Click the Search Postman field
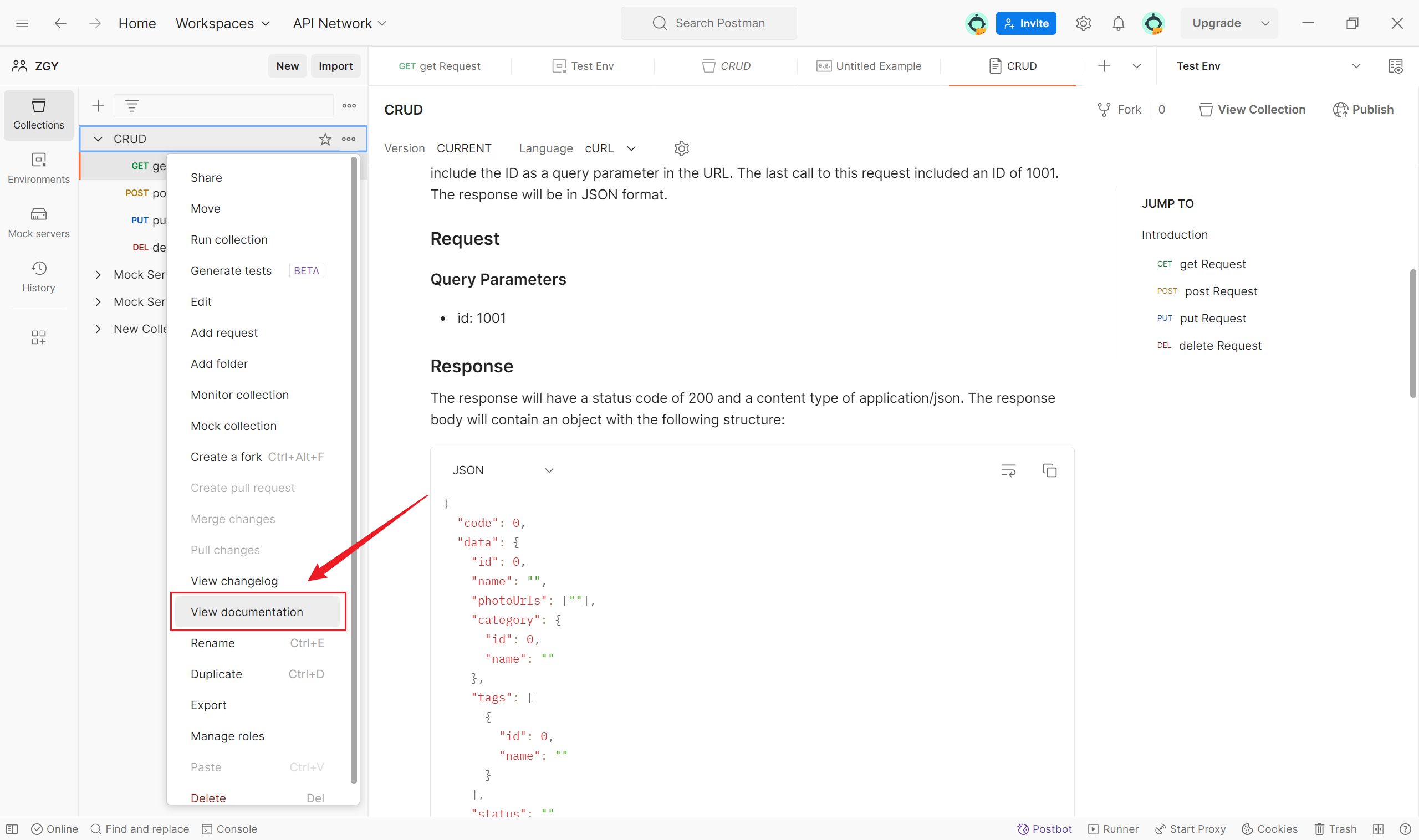This screenshot has width=1419, height=840. (708, 23)
